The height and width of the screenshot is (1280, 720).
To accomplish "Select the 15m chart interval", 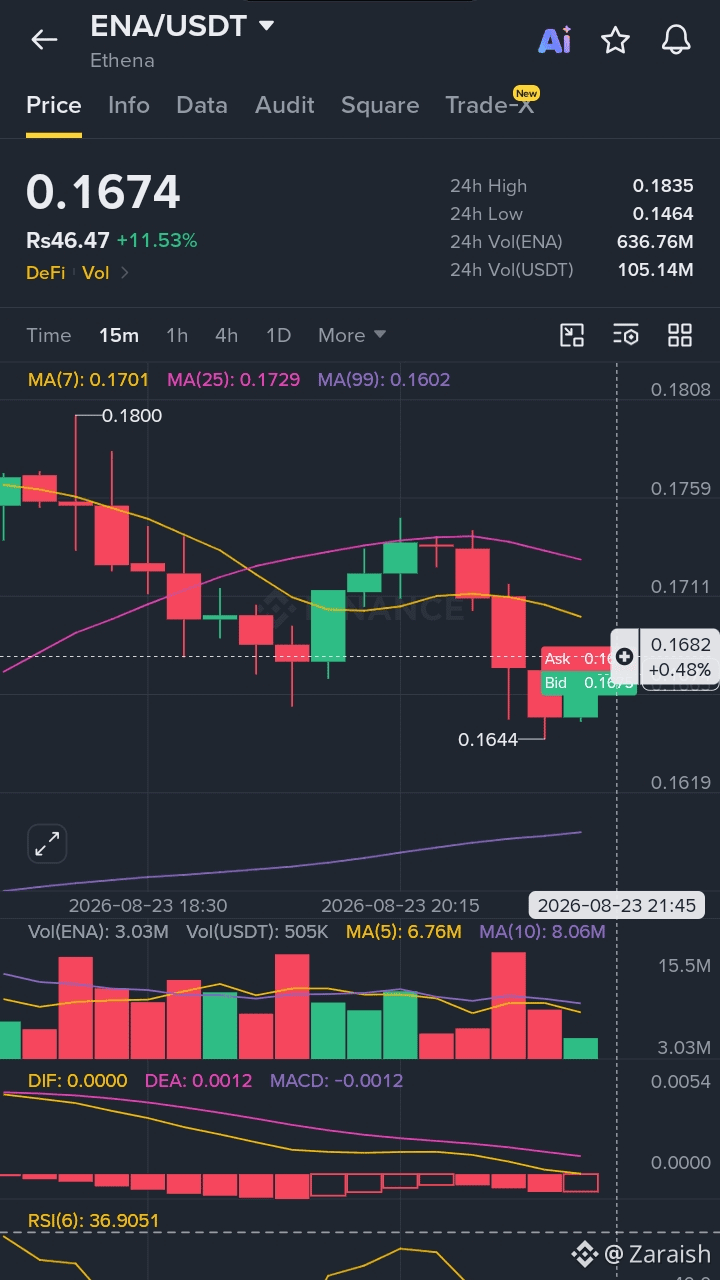I will point(119,335).
